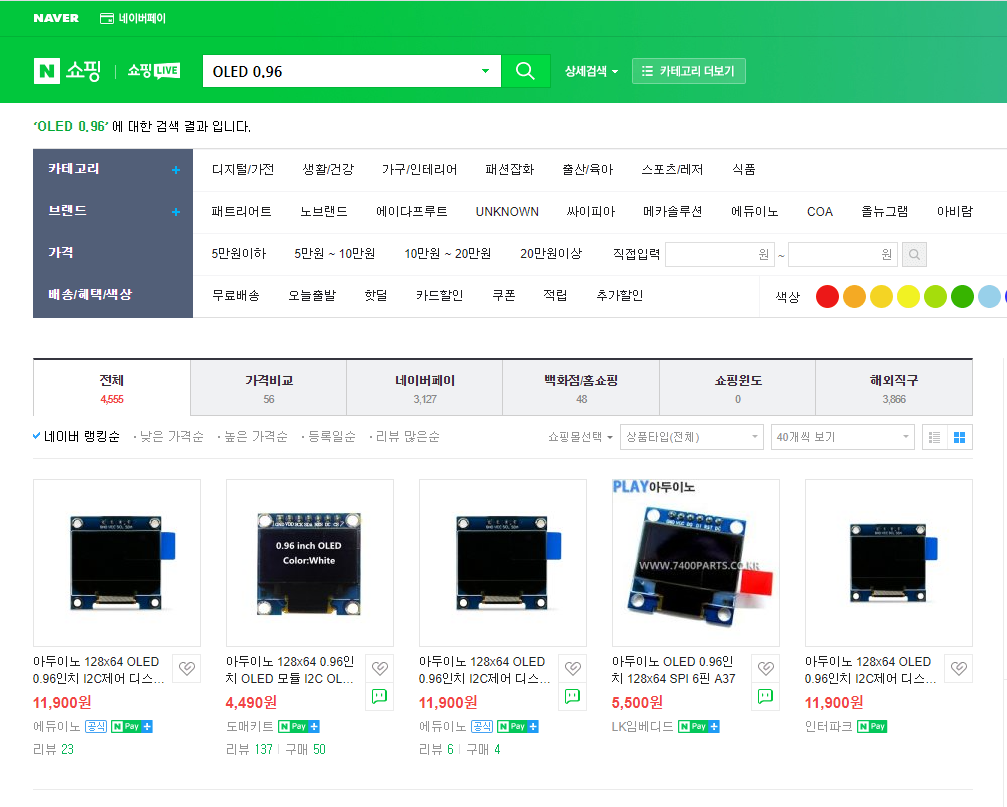Filter by 5만원이하 price range
The width and height of the screenshot is (1007, 807).
[239, 254]
